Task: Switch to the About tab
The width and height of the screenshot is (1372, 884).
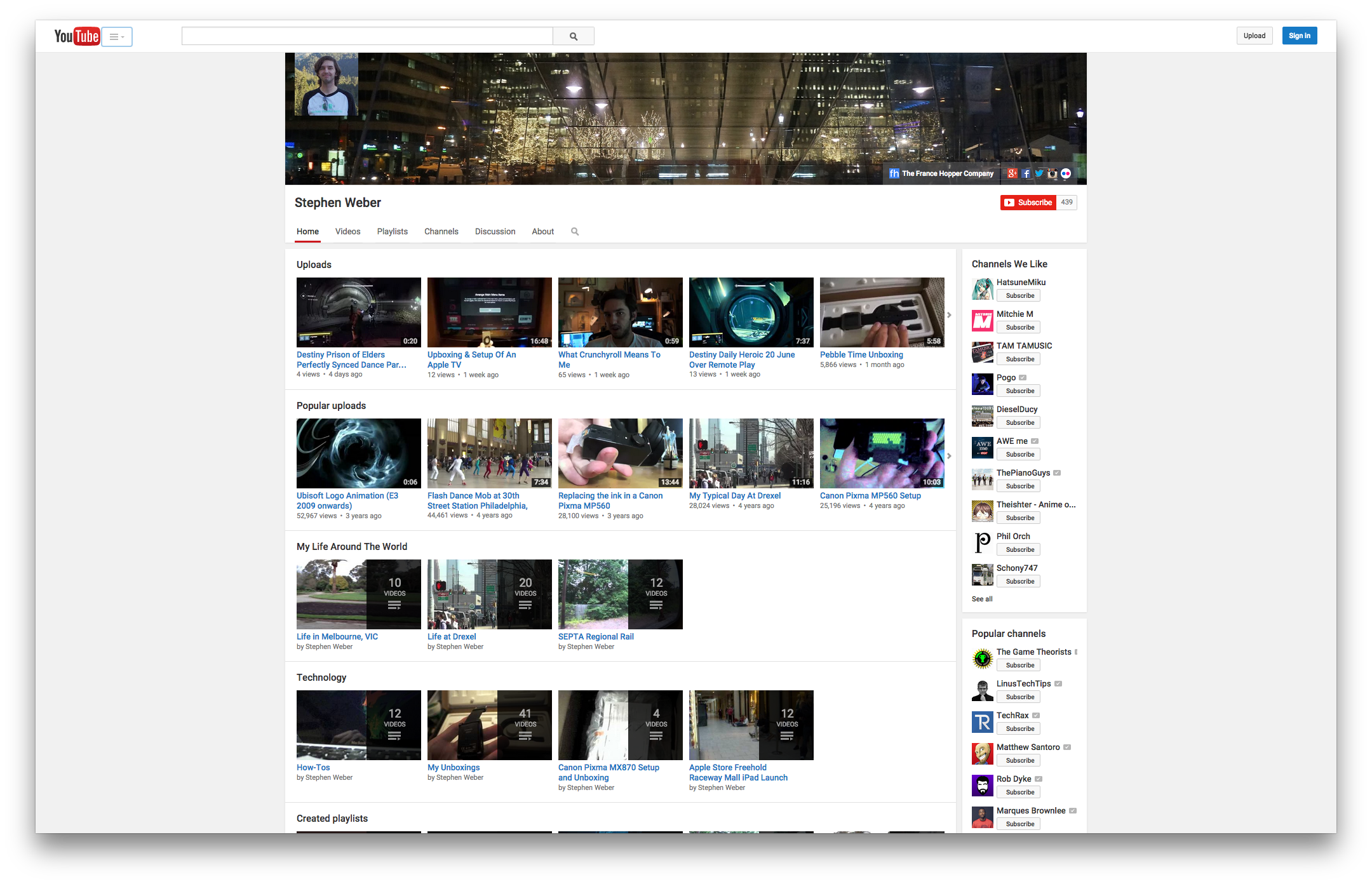Action: tap(542, 232)
